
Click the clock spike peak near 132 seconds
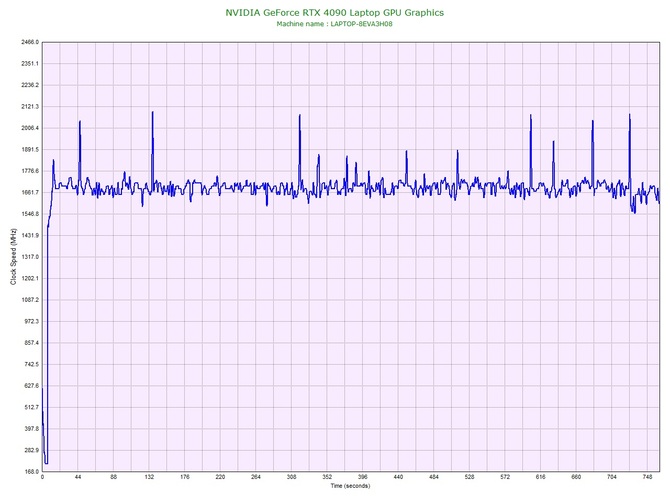pos(153,112)
